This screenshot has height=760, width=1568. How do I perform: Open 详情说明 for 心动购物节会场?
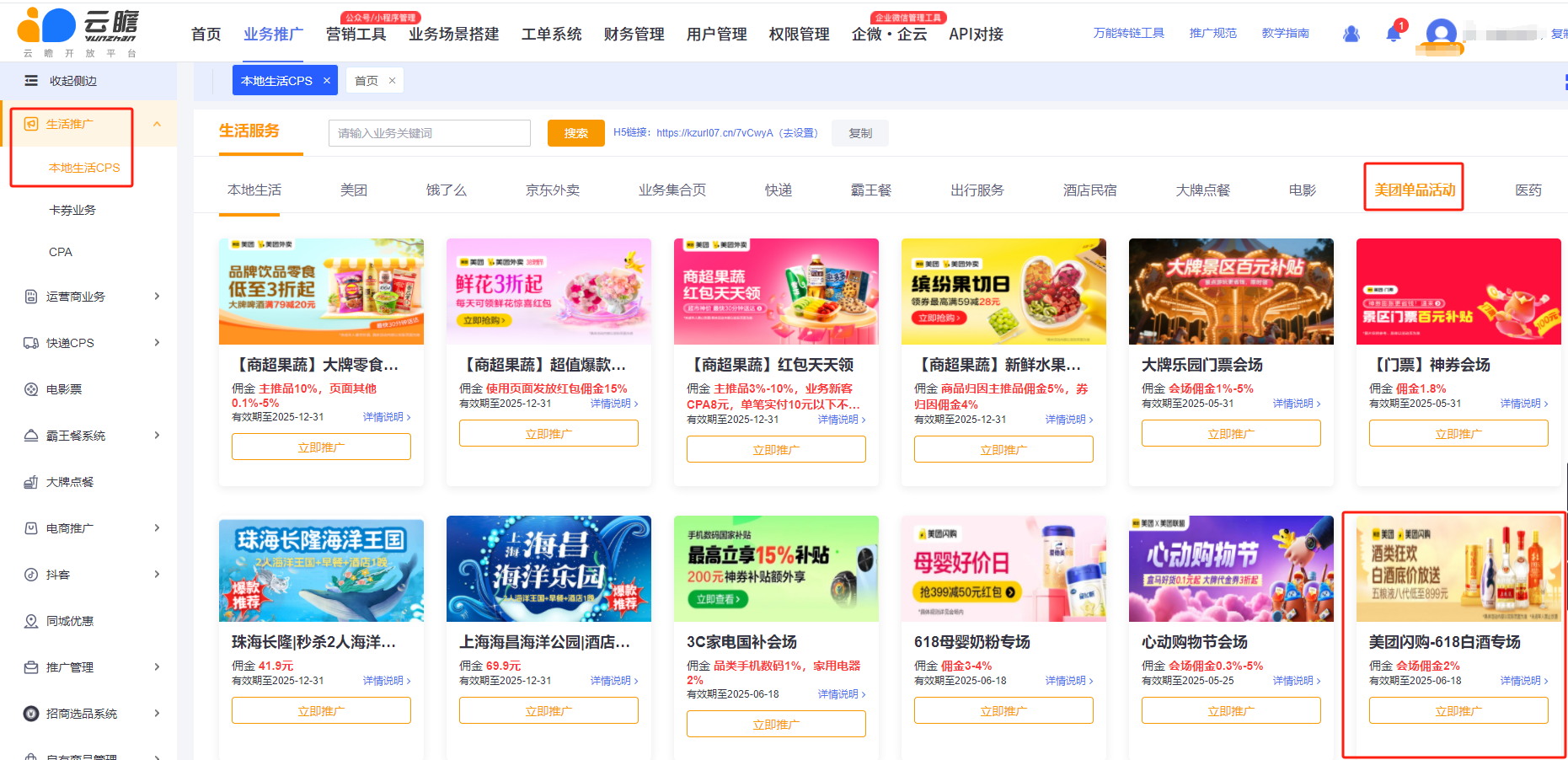(x=1297, y=681)
